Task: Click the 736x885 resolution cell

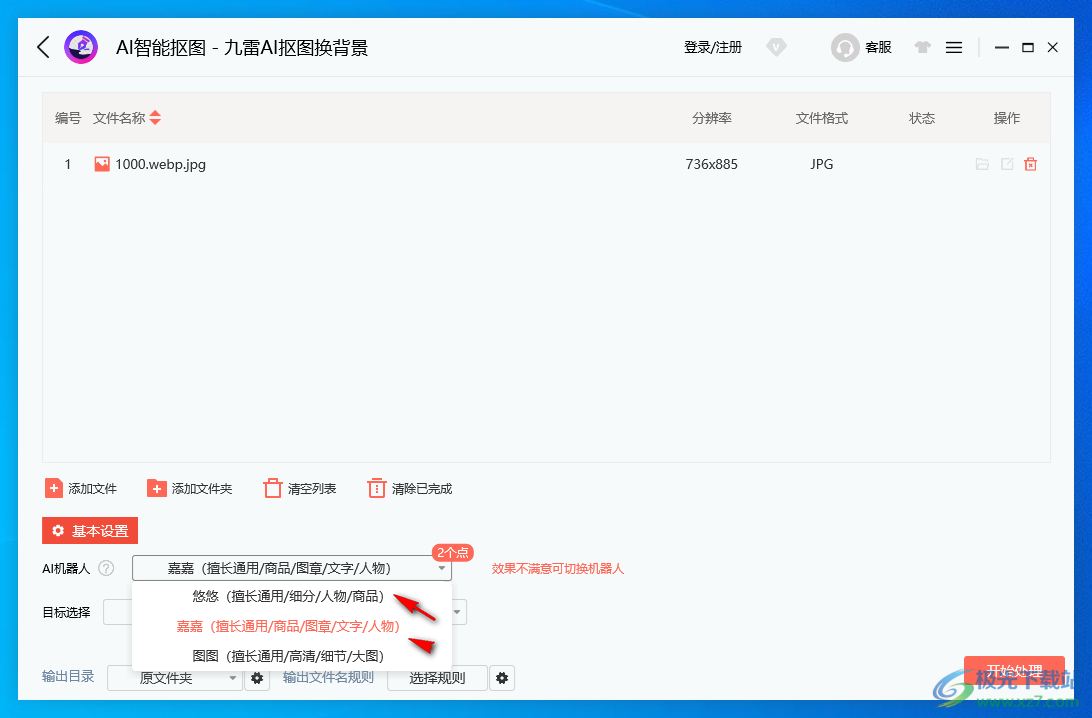Action: tap(712, 164)
